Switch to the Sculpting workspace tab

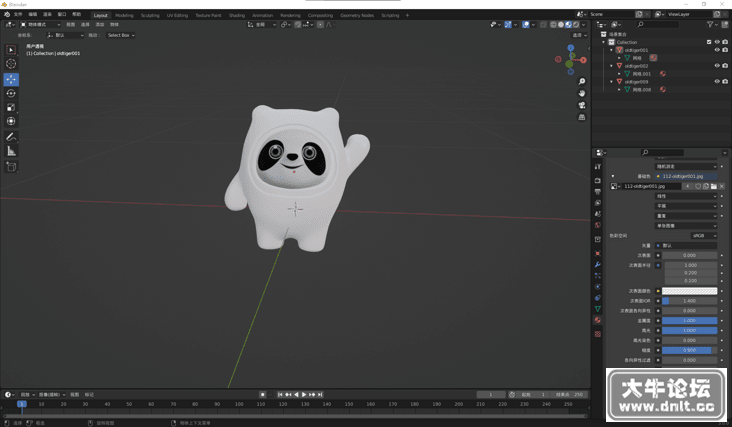point(150,15)
